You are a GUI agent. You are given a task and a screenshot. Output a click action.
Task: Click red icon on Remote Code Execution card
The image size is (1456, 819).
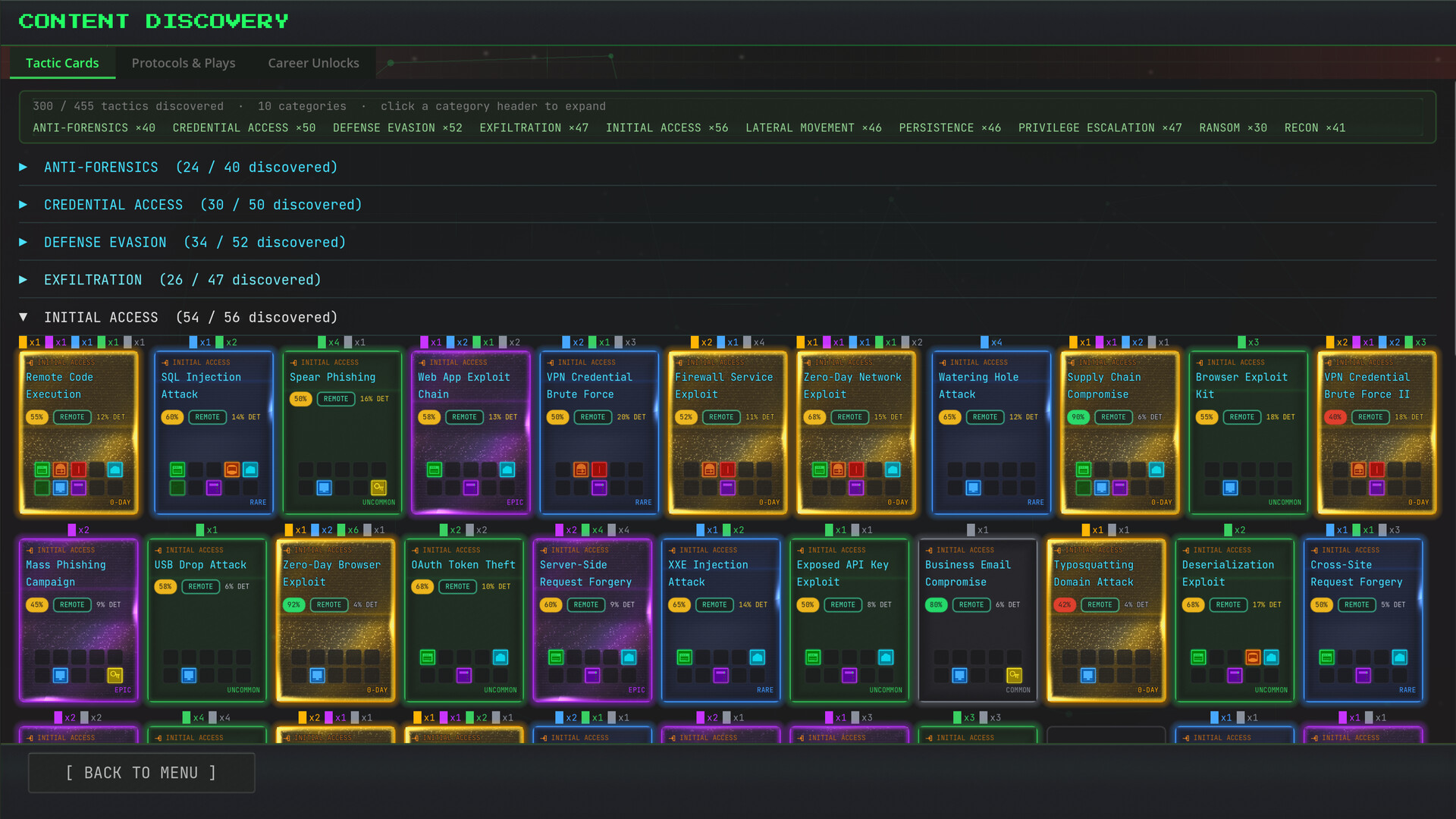point(79,470)
